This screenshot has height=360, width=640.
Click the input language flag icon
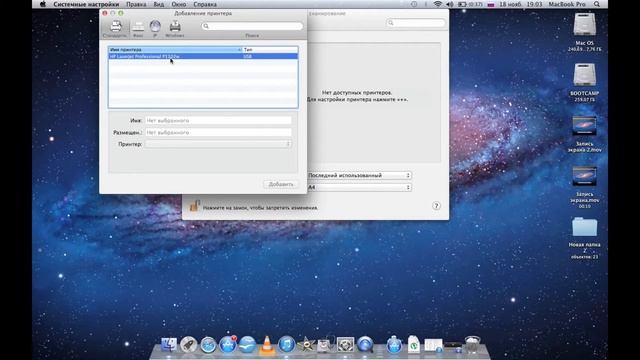pos(491,4)
